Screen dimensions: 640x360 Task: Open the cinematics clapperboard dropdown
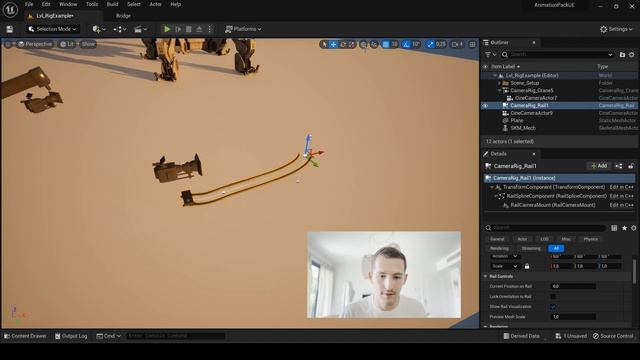[x=140, y=29]
